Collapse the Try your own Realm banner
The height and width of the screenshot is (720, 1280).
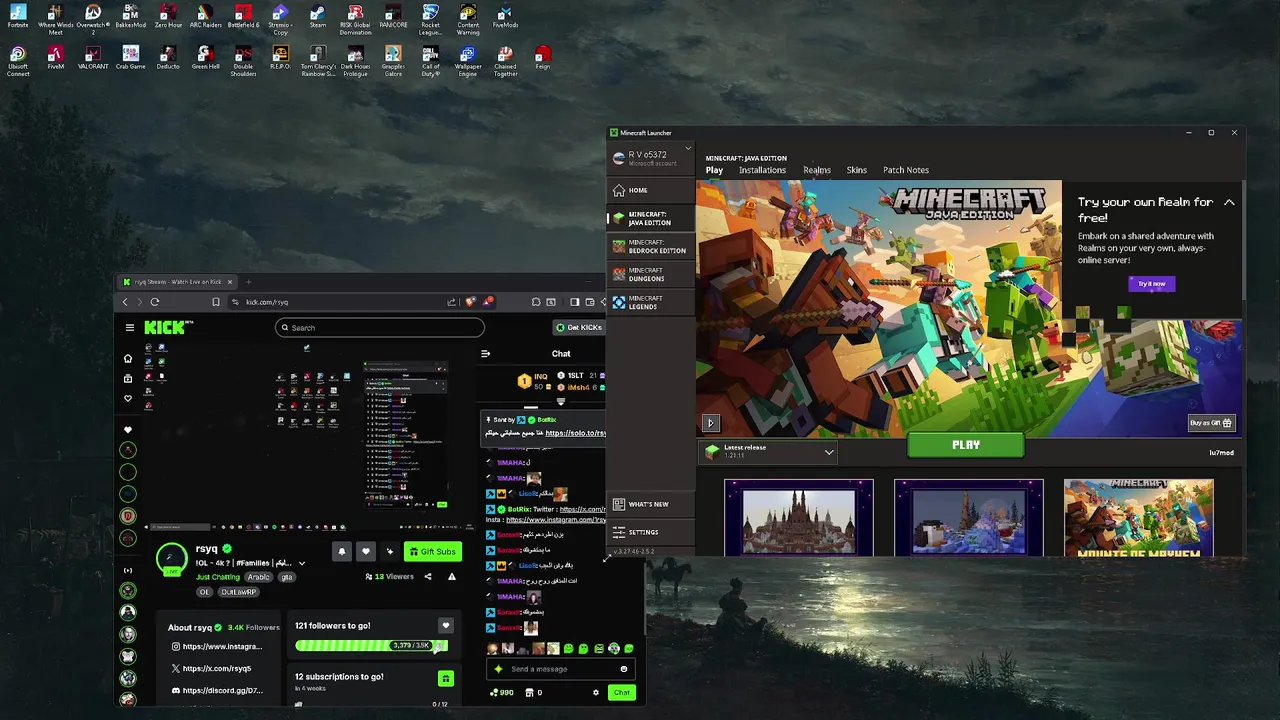pyautogui.click(x=1229, y=202)
